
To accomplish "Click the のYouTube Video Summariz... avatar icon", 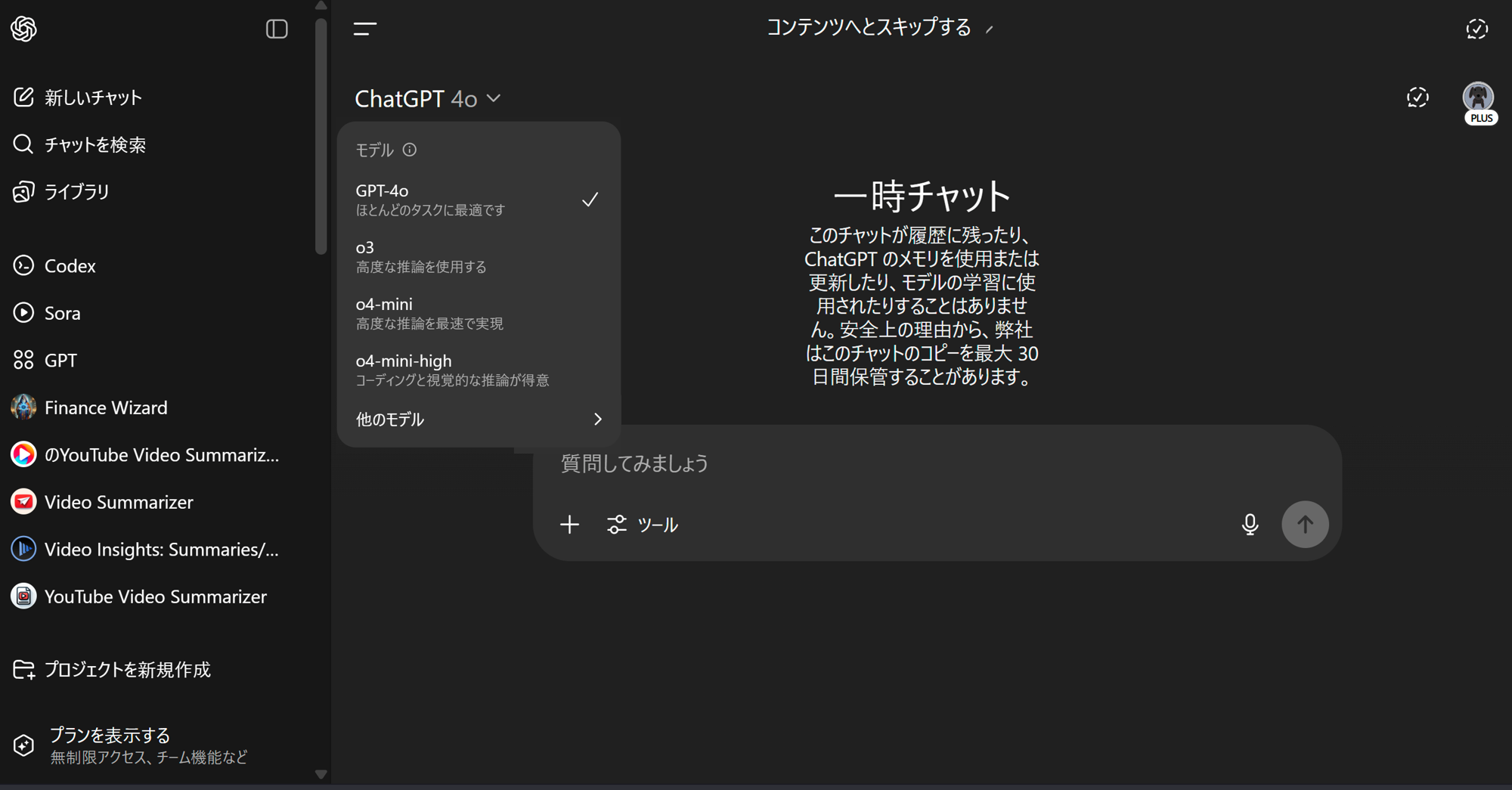I will tap(23, 454).
